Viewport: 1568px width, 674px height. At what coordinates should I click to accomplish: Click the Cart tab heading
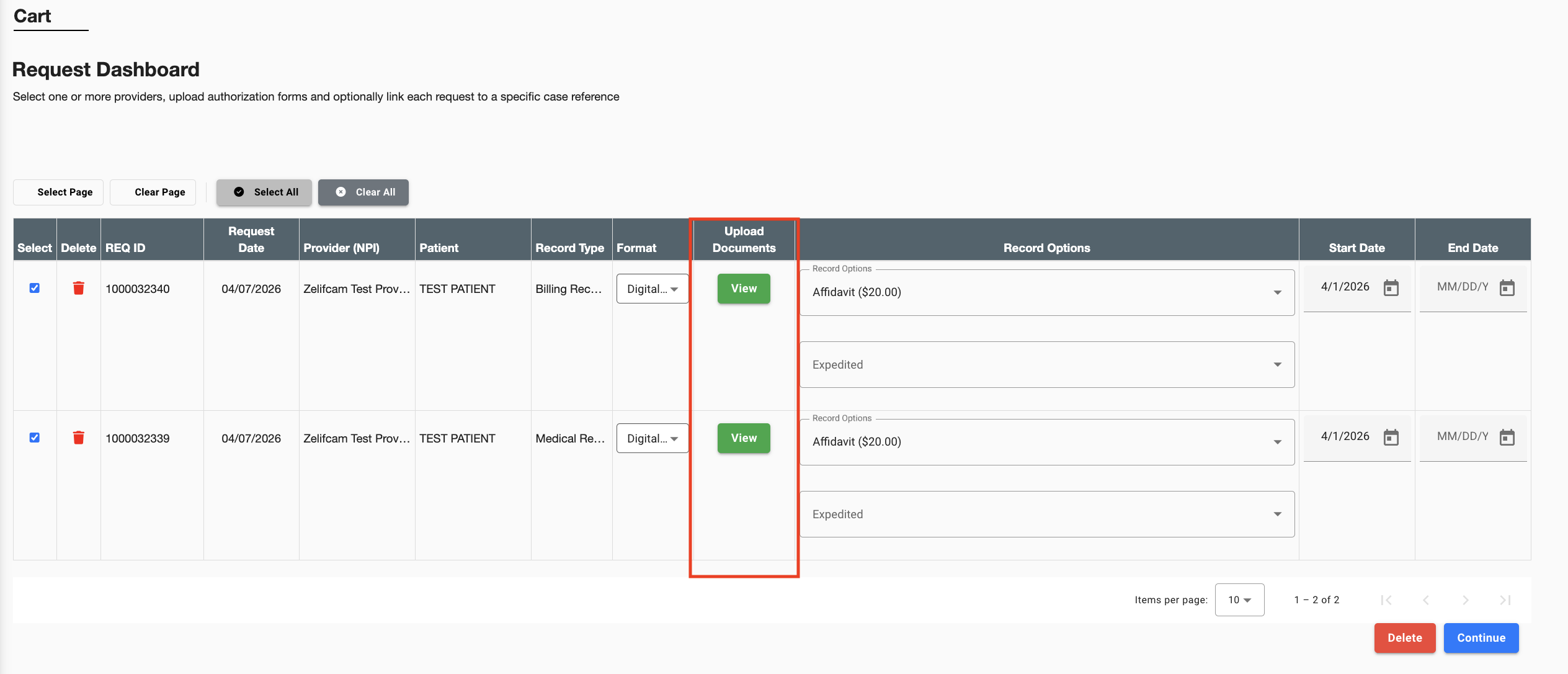tap(32, 16)
